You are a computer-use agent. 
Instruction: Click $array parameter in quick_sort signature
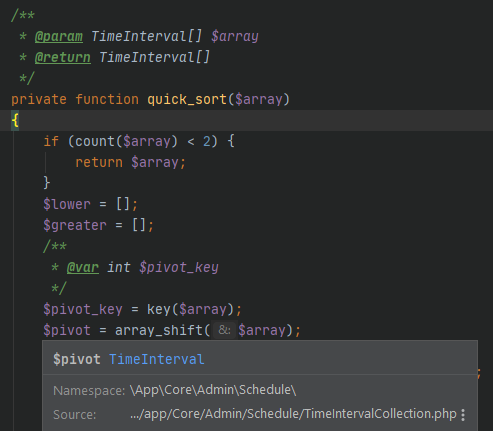[x=259, y=99]
